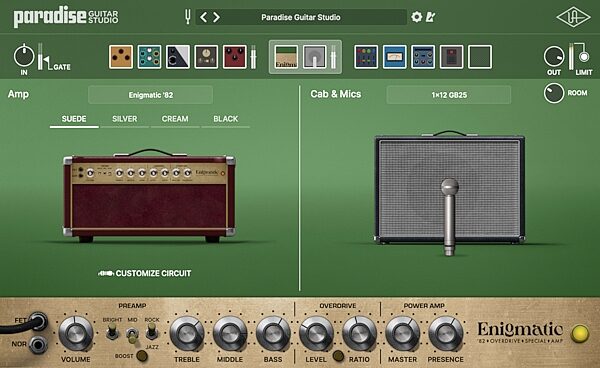Open the tuner fork icon

click(x=188, y=17)
